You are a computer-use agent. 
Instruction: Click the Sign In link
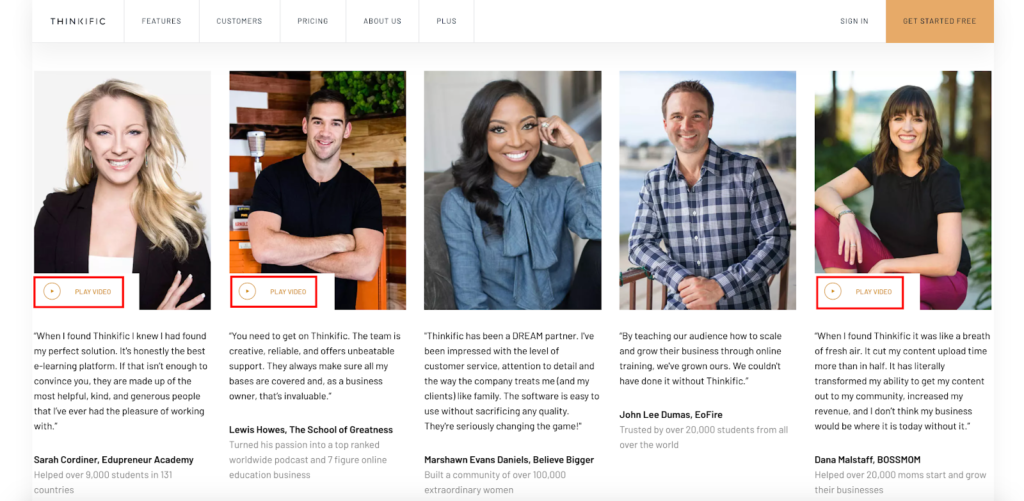tap(854, 21)
